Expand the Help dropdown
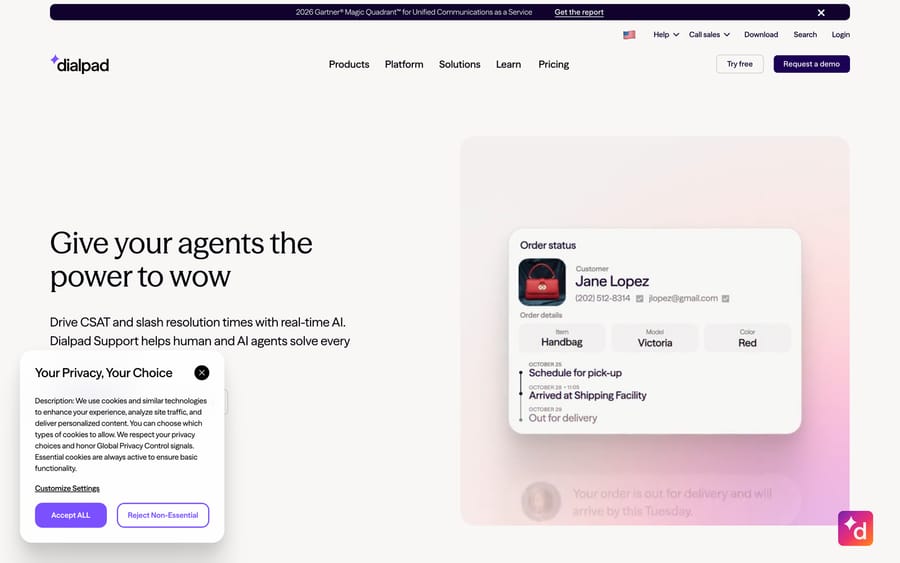 (x=666, y=34)
